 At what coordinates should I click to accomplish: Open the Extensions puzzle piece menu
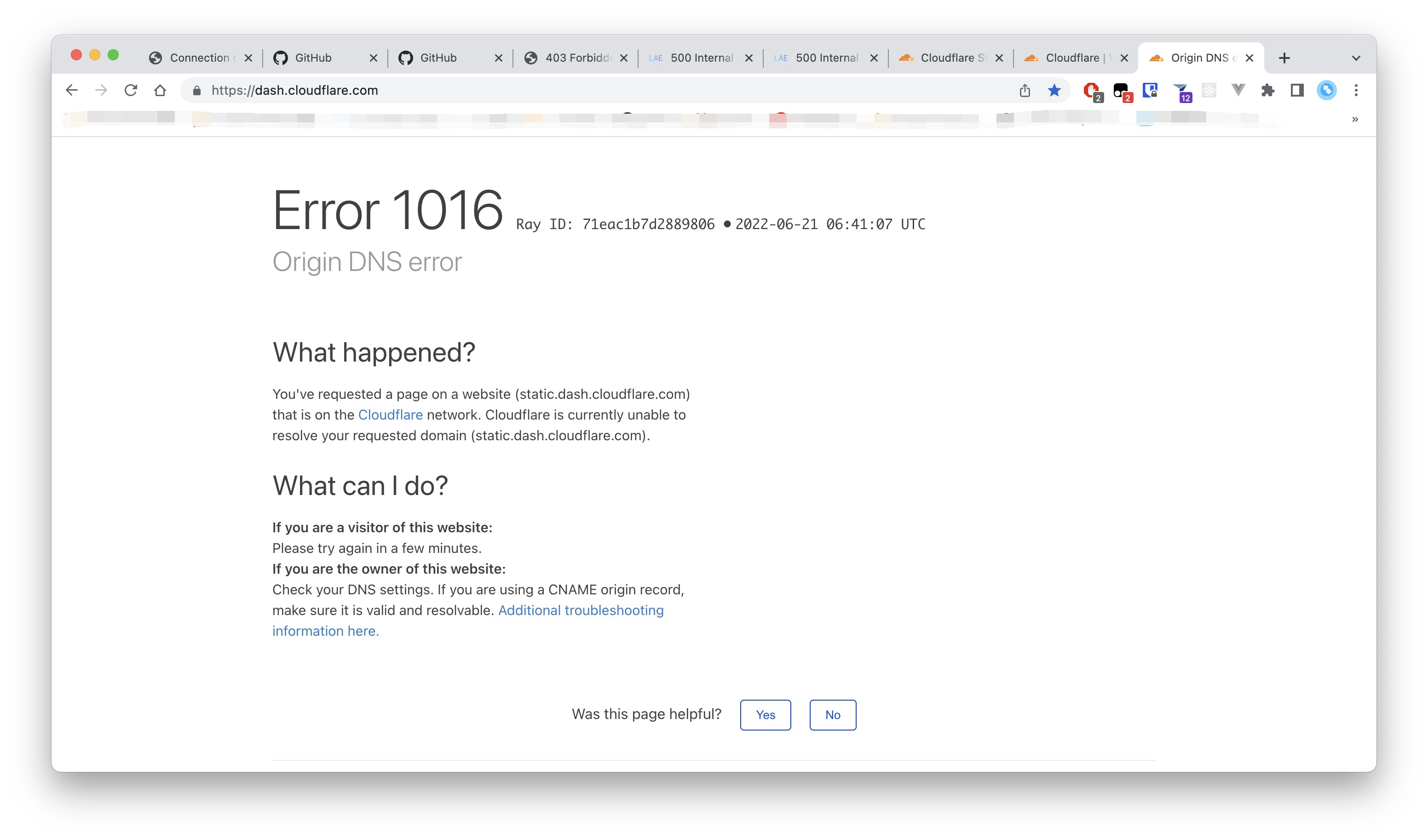1267,90
